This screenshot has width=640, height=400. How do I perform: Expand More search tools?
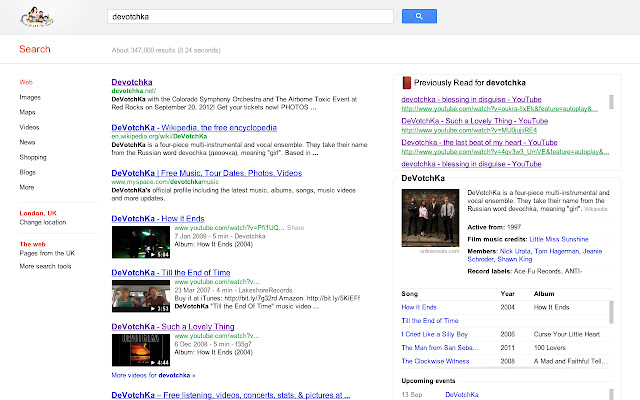[x=45, y=267]
